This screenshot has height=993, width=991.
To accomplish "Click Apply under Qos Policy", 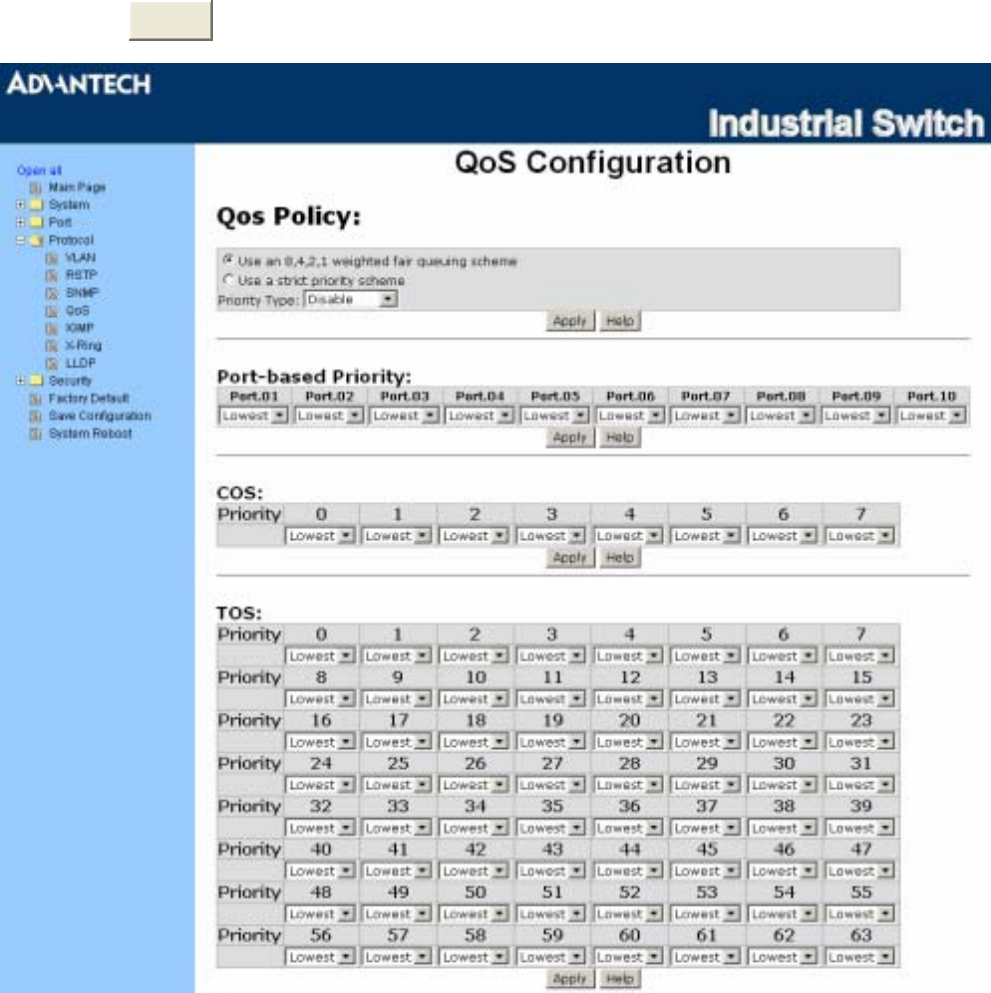I will (x=570, y=321).
